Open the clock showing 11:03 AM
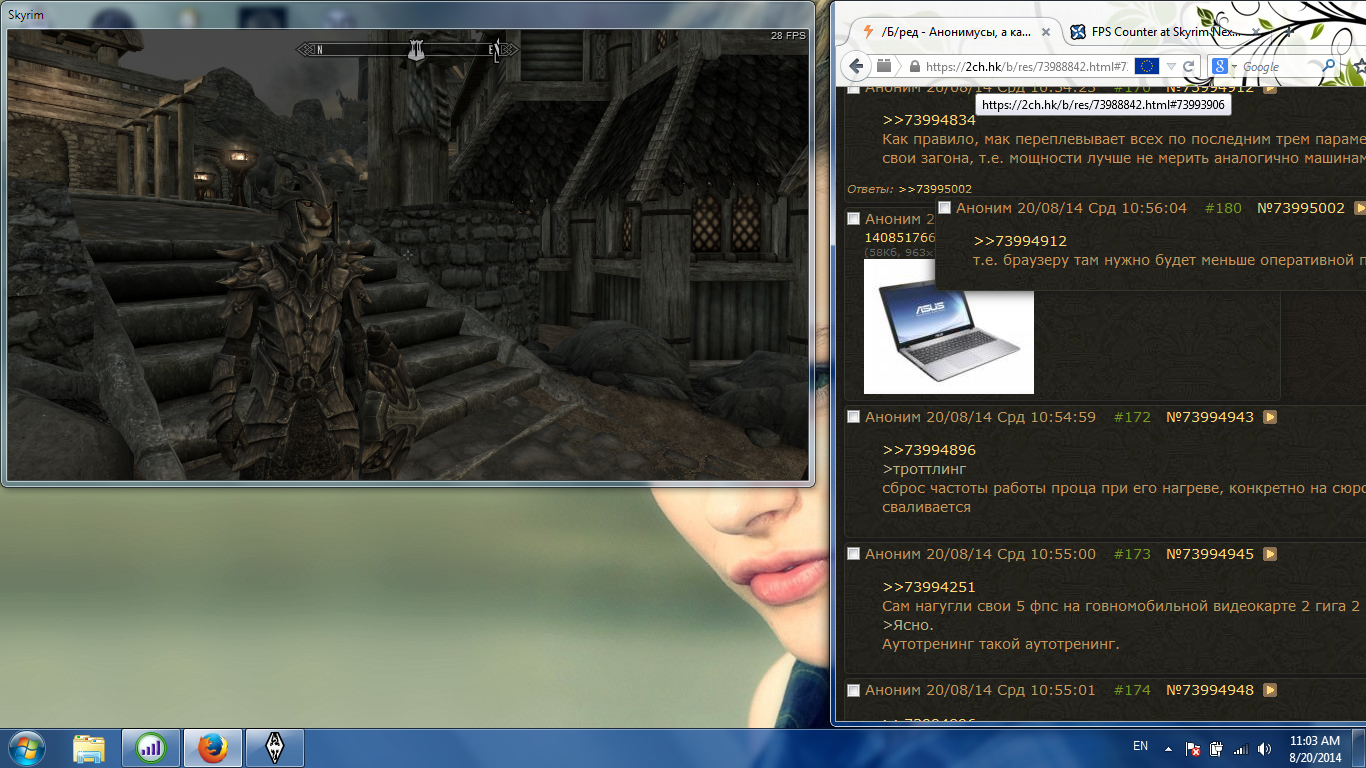 tap(1316, 748)
